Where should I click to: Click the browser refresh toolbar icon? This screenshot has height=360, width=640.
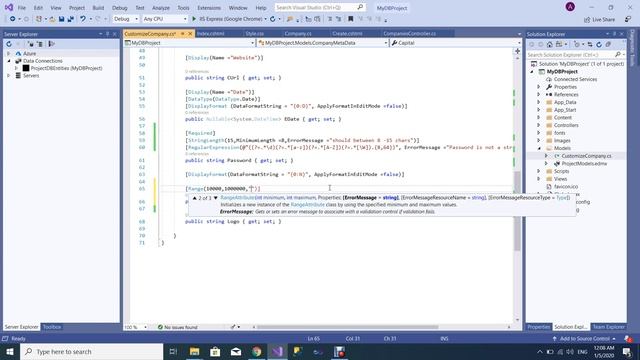(x=272, y=19)
